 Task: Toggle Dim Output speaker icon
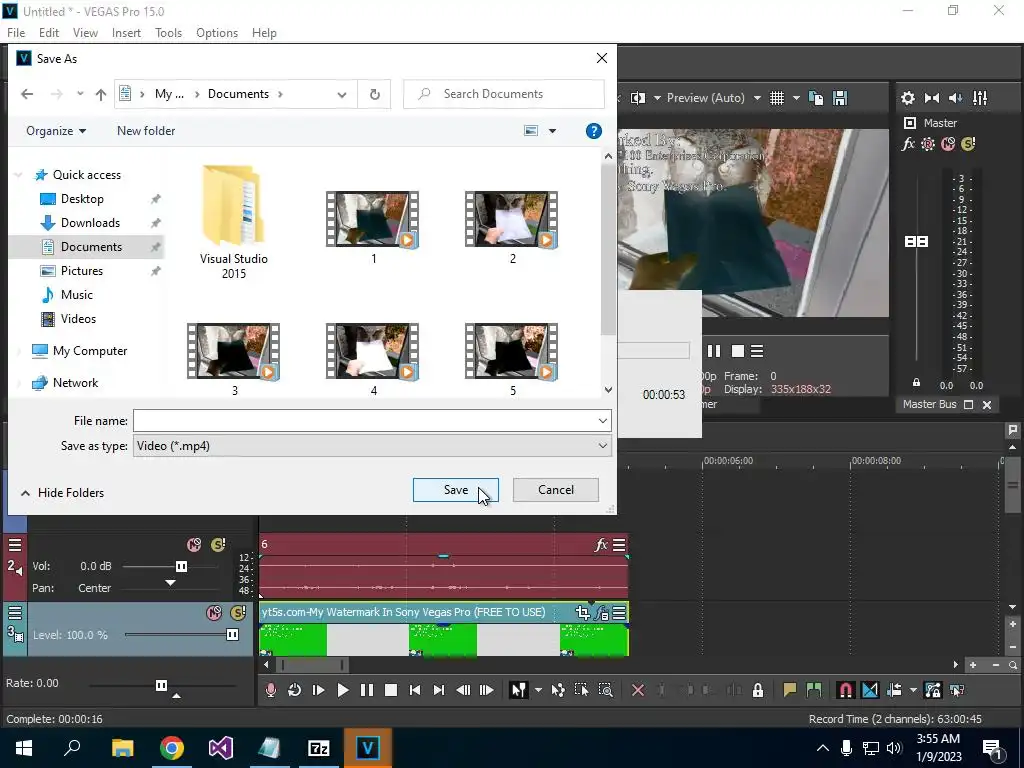click(955, 98)
